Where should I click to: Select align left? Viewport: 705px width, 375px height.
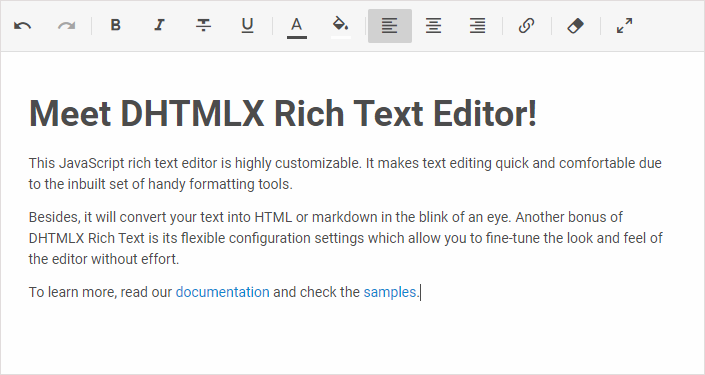pos(390,26)
